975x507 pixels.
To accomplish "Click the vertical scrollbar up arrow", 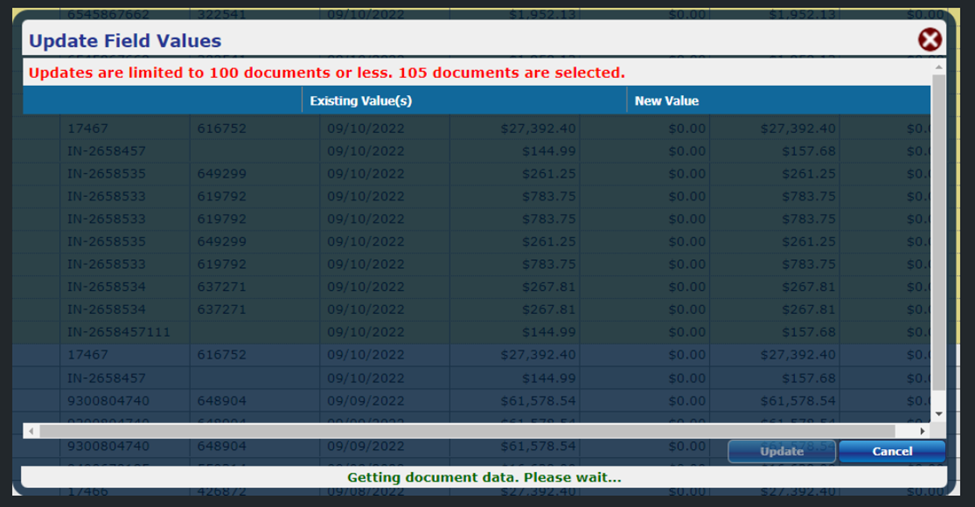I will tap(938, 68).
